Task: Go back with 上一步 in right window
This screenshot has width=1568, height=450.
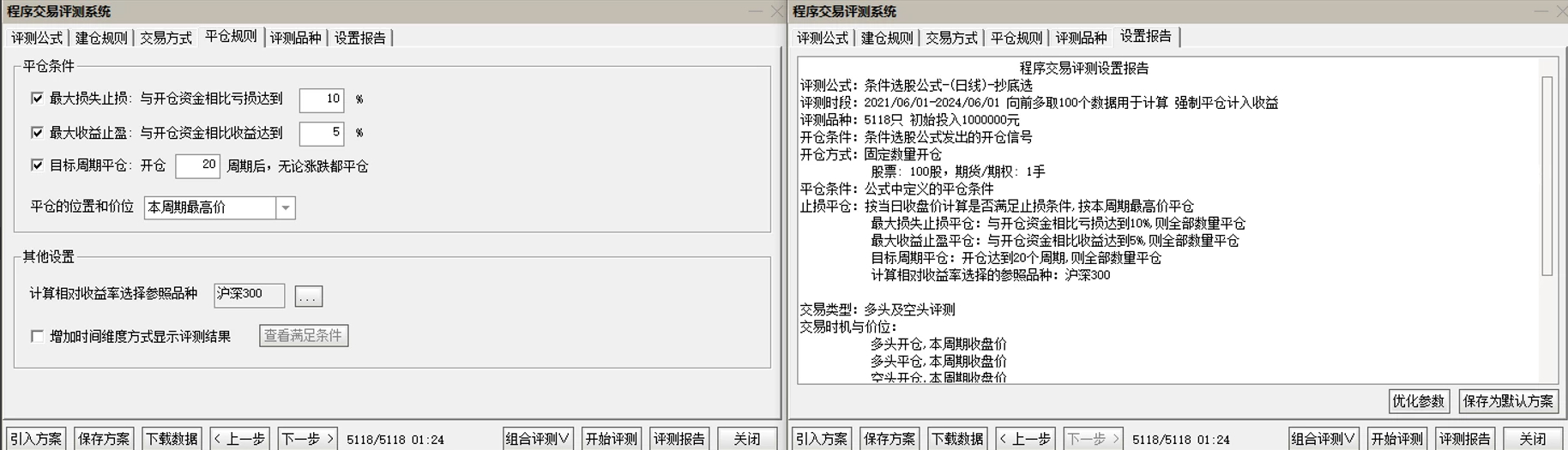Action: [x=1024, y=439]
